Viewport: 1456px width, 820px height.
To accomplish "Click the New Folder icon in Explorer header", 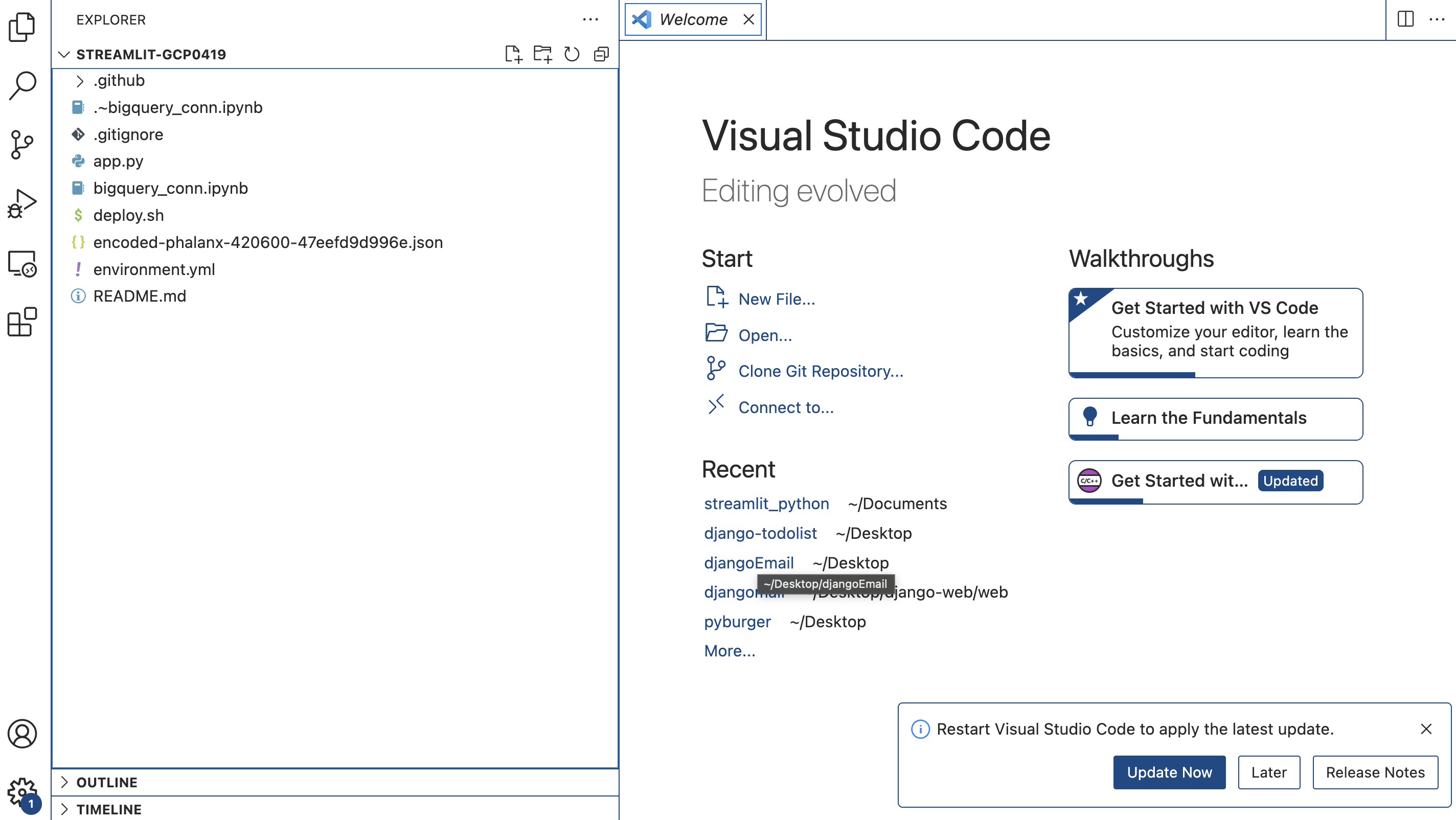I will [x=542, y=54].
